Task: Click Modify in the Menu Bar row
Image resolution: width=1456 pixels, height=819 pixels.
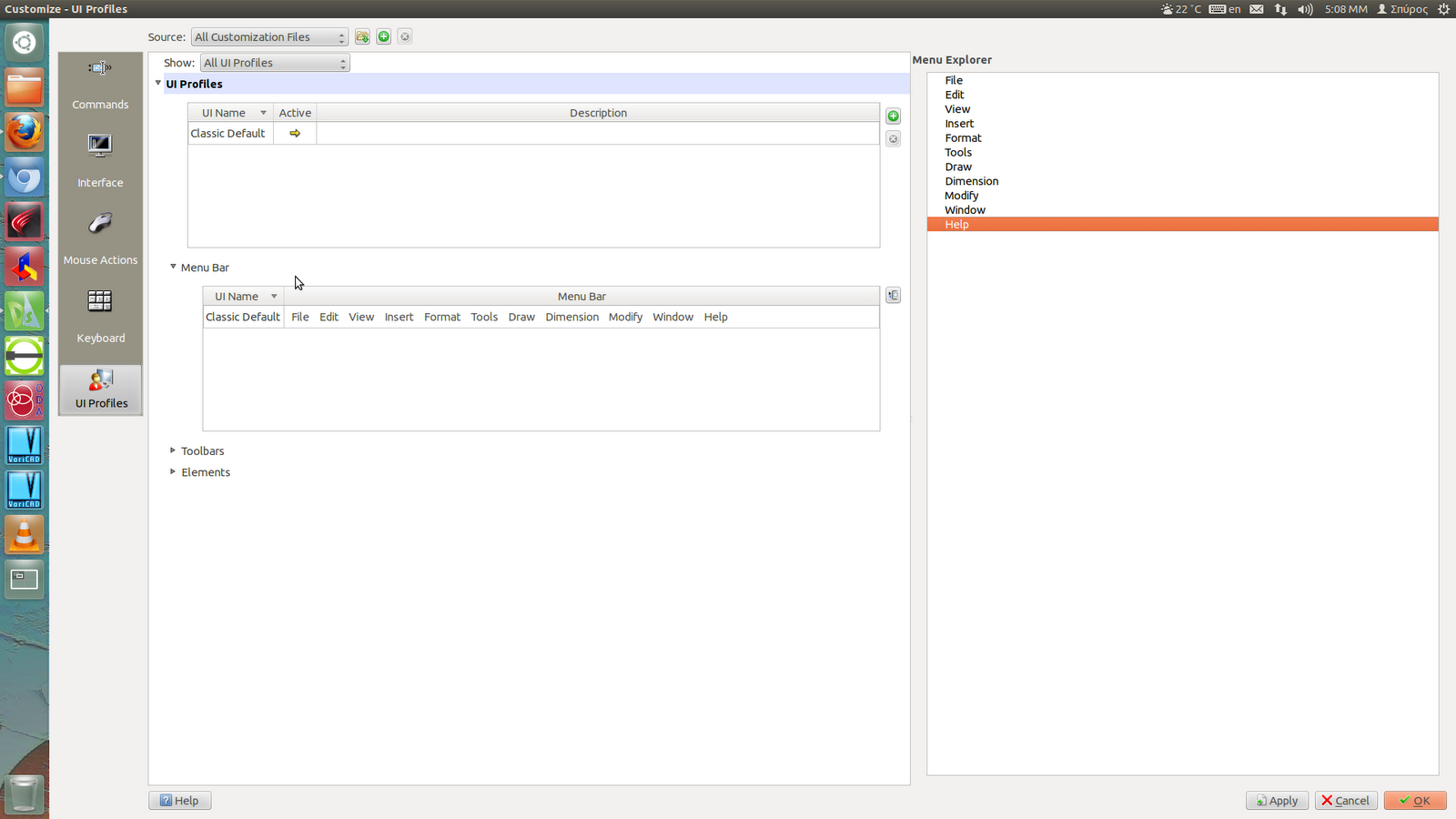Action: (625, 317)
